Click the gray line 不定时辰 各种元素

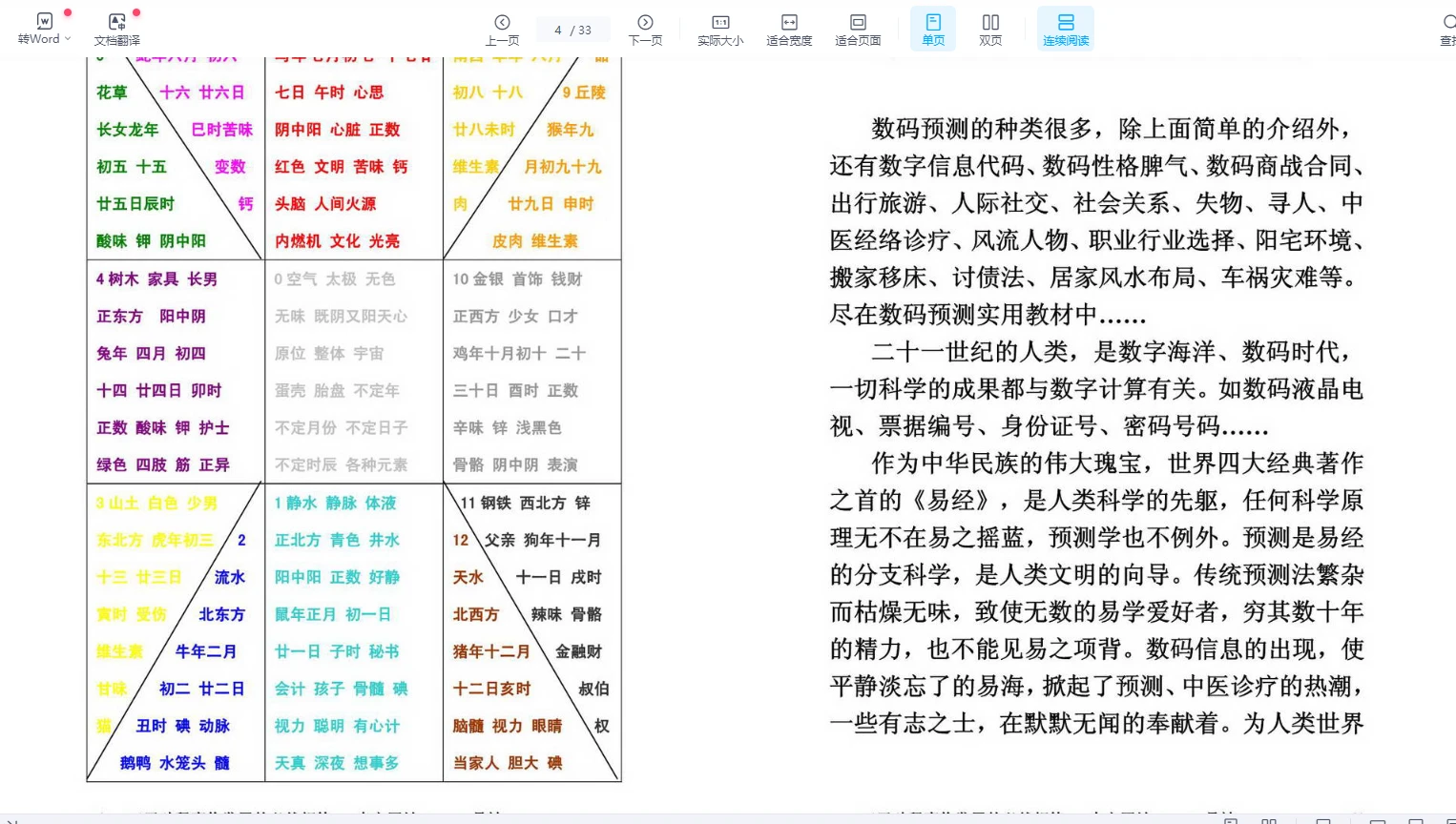tap(342, 465)
